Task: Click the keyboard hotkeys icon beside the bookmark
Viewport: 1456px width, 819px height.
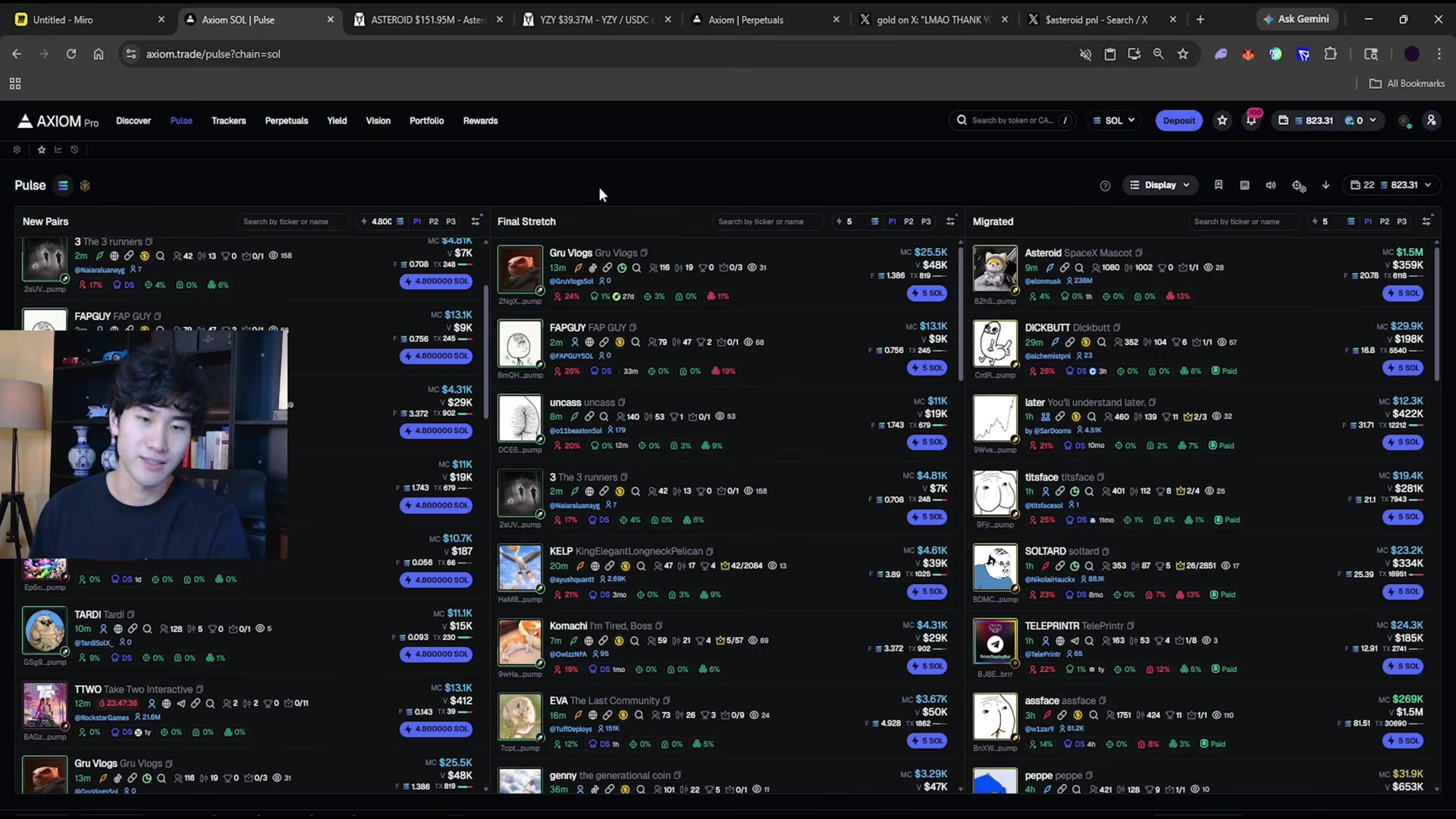Action: 1244,185
